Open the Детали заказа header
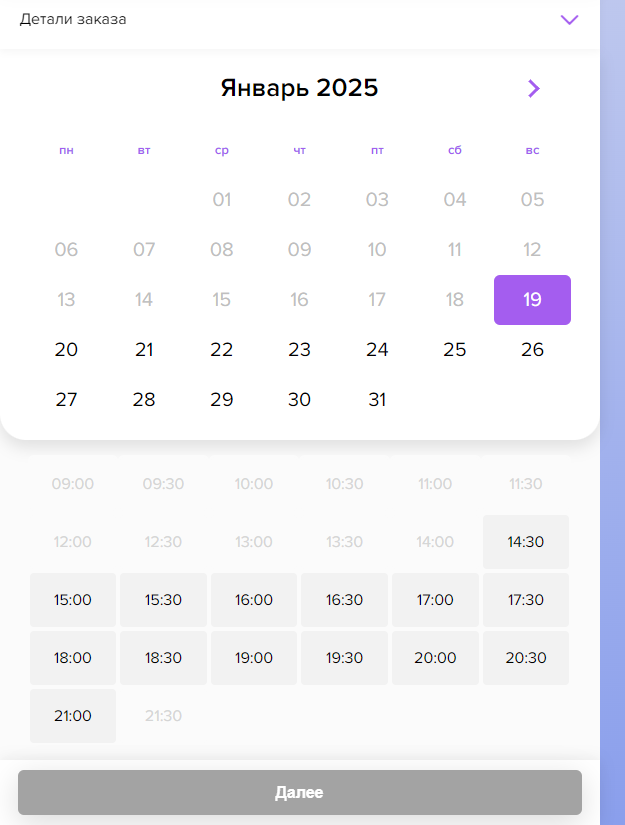The image size is (625, 825). (x=299, y=20)
